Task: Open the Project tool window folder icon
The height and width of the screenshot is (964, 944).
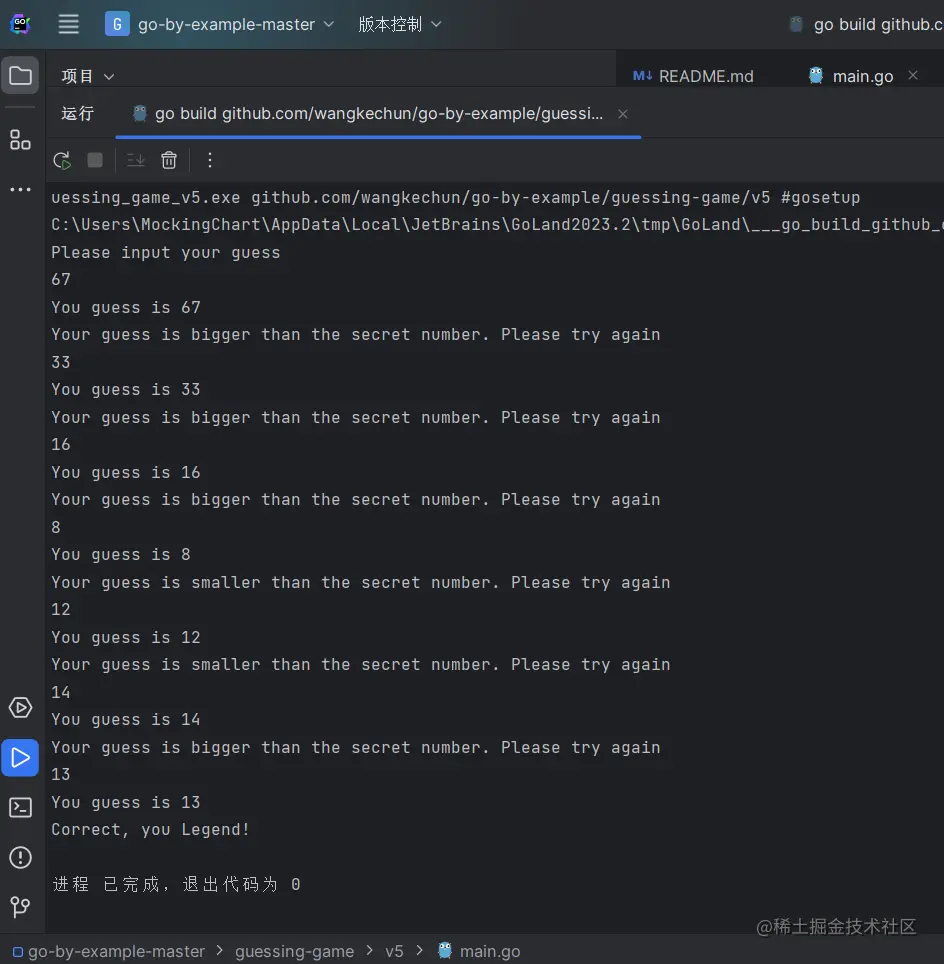Action: click(x=20, y=76)
